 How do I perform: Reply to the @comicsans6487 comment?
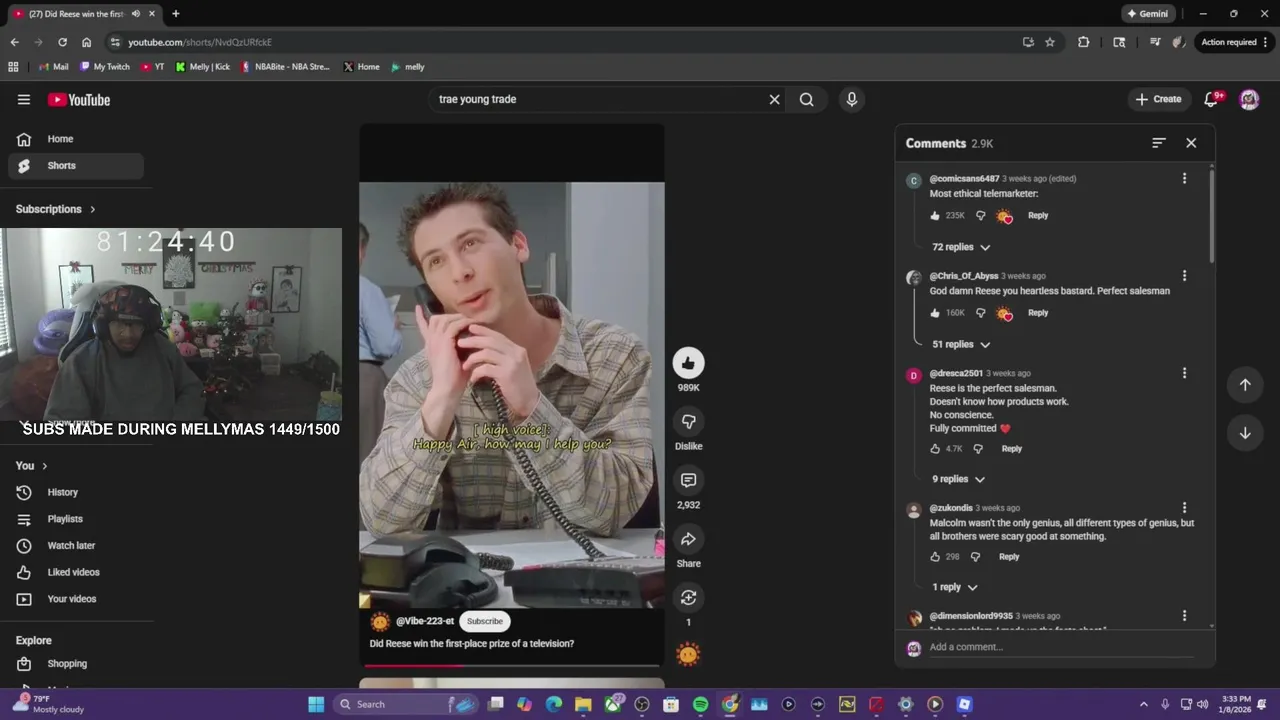pos(1038,215)
